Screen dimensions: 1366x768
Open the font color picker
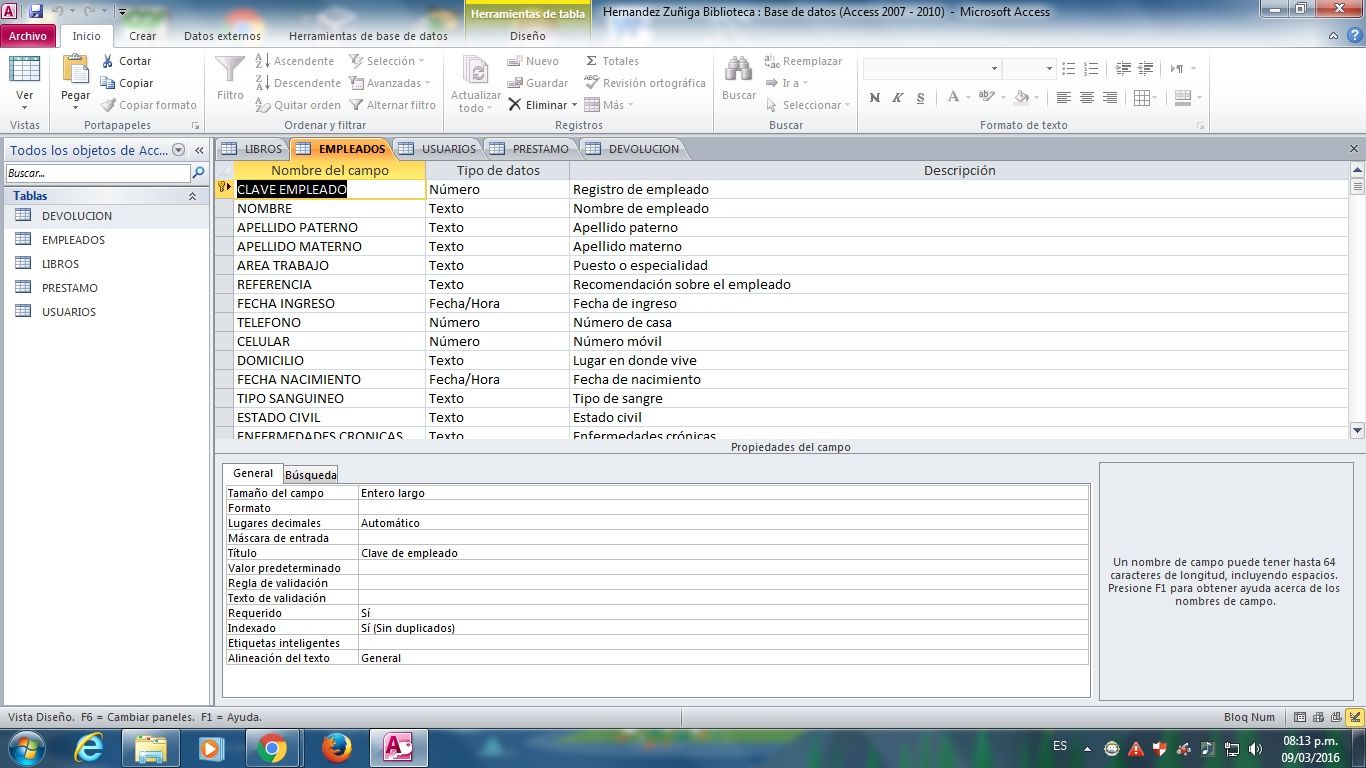tap(967, 98)
